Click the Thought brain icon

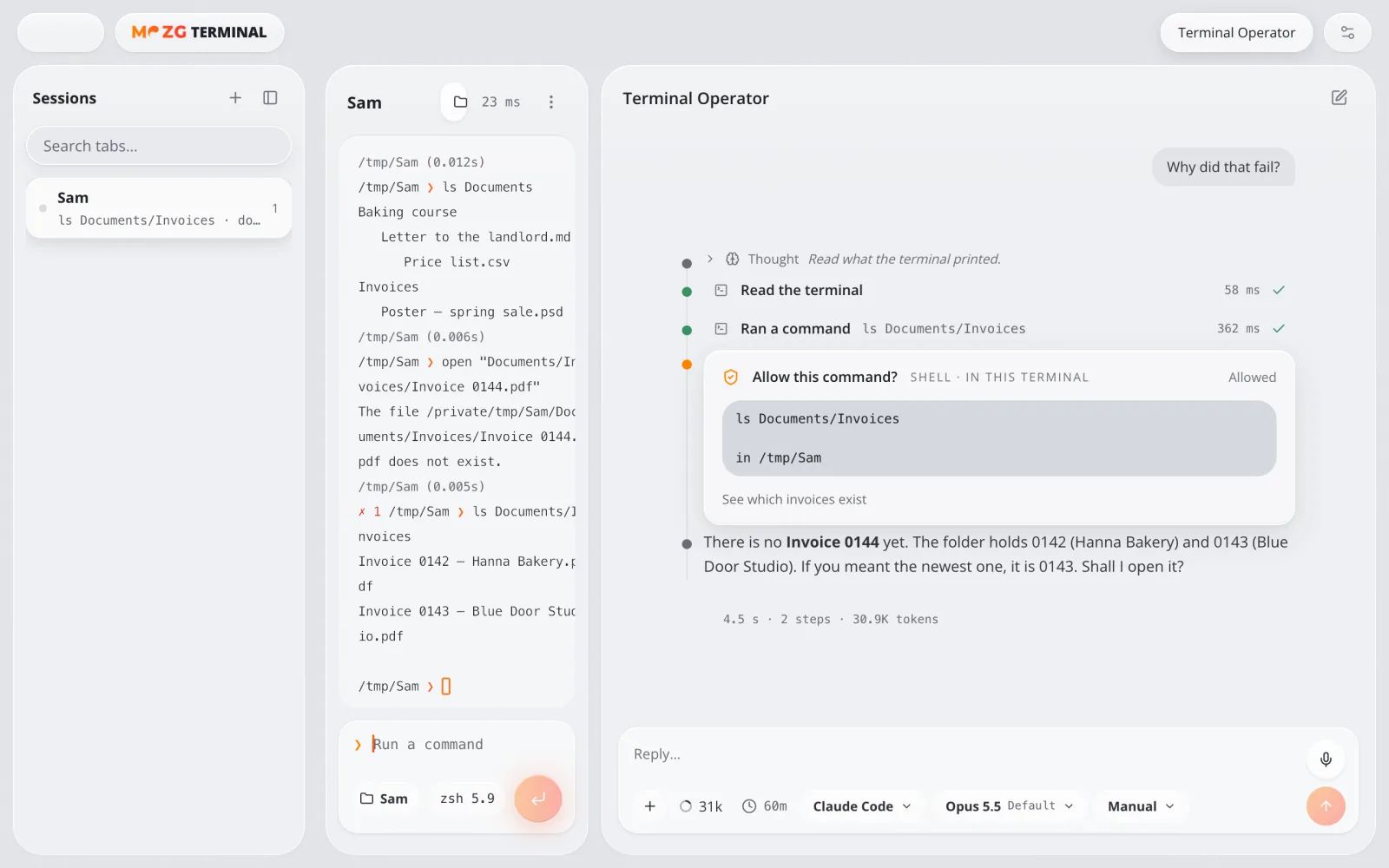click(732, 259)
